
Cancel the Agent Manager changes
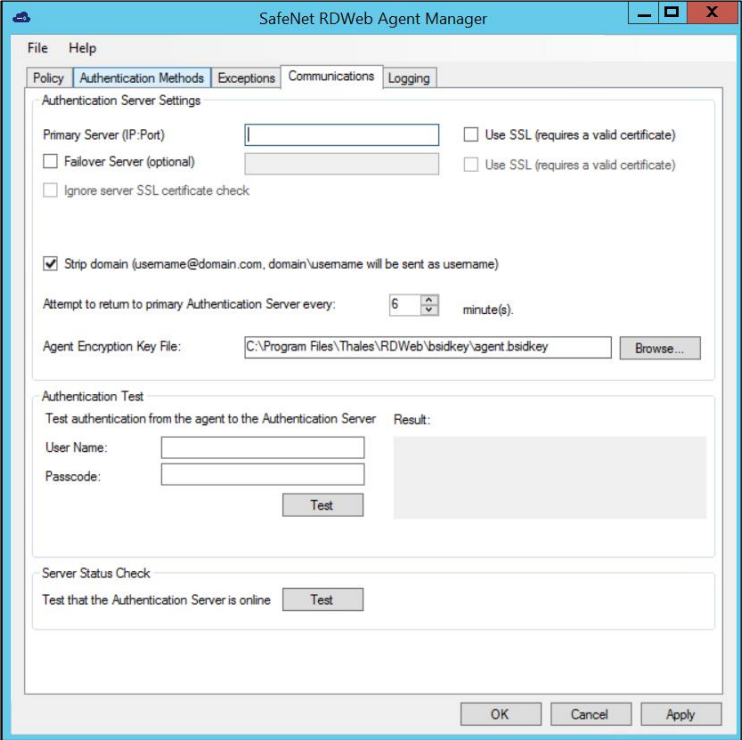point(591,714)
